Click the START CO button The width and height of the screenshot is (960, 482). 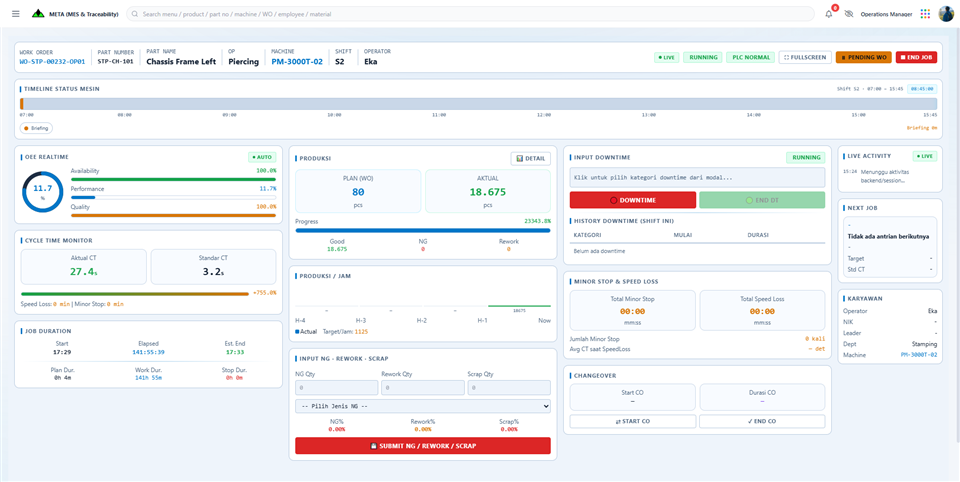(x=633, y=421)
